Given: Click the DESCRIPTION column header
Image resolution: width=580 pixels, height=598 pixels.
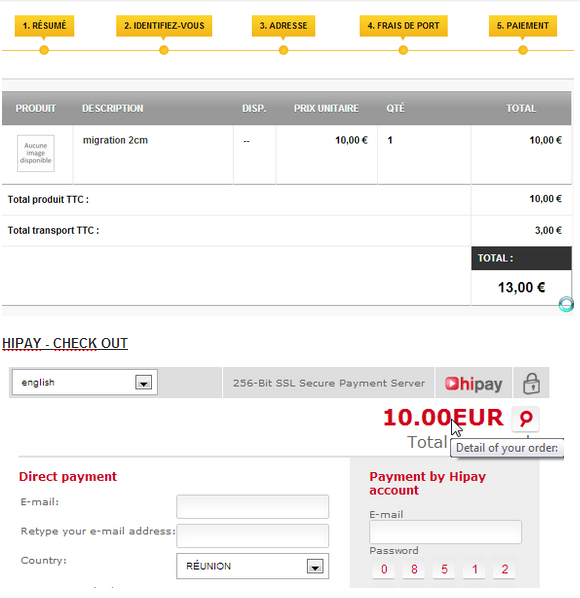Looking at the screenshot, I should 113,108.
